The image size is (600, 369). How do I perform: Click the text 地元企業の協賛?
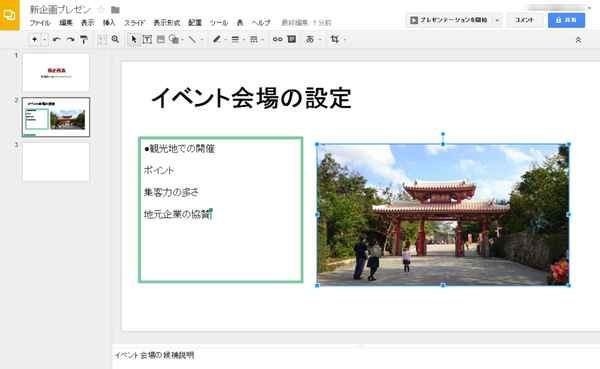tap(177, 214)
